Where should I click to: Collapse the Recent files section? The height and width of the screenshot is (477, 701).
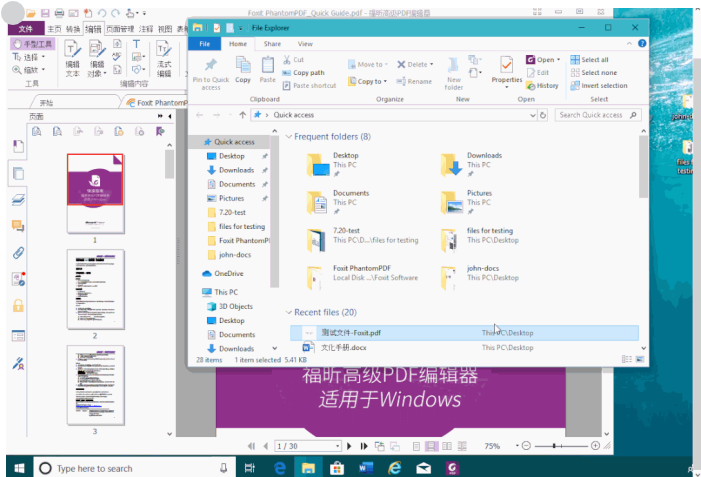click(289, 312)
